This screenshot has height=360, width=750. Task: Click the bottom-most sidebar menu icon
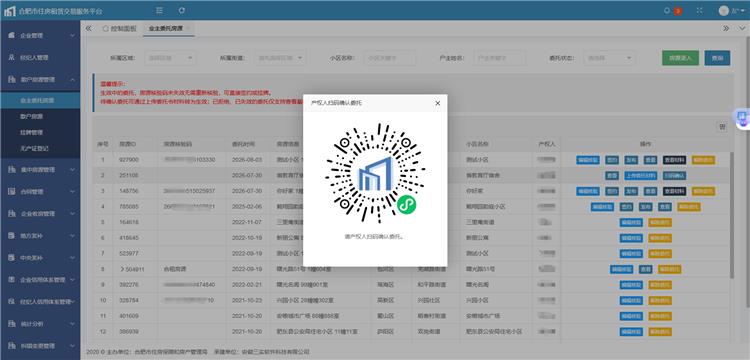11,346
